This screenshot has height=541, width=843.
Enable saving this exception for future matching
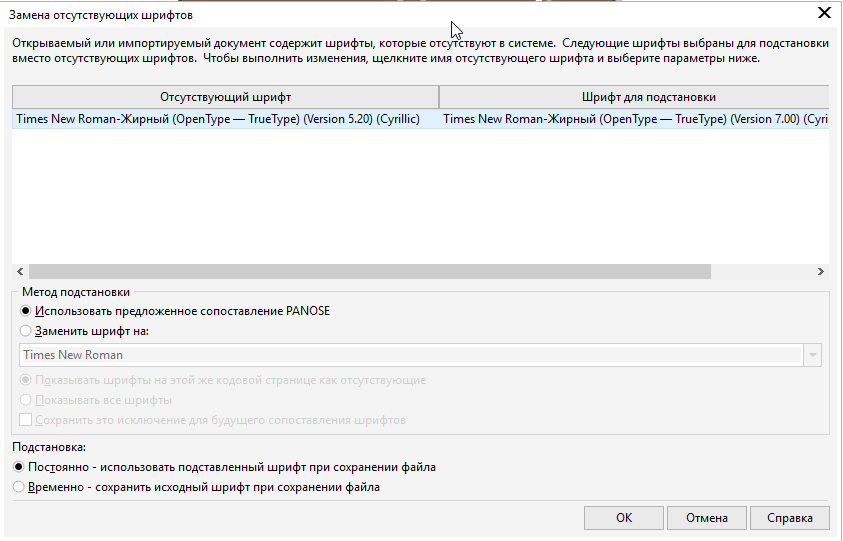coord(26,420)
